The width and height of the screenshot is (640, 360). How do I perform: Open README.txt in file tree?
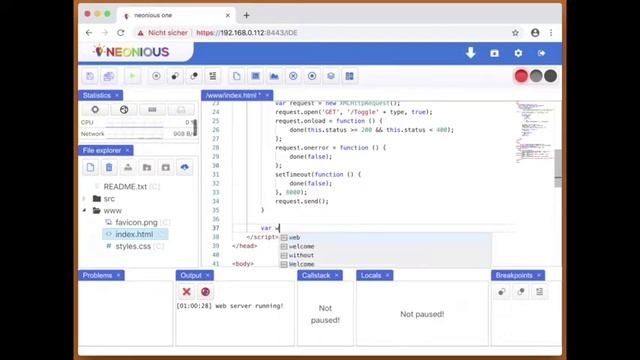point(125,187)
